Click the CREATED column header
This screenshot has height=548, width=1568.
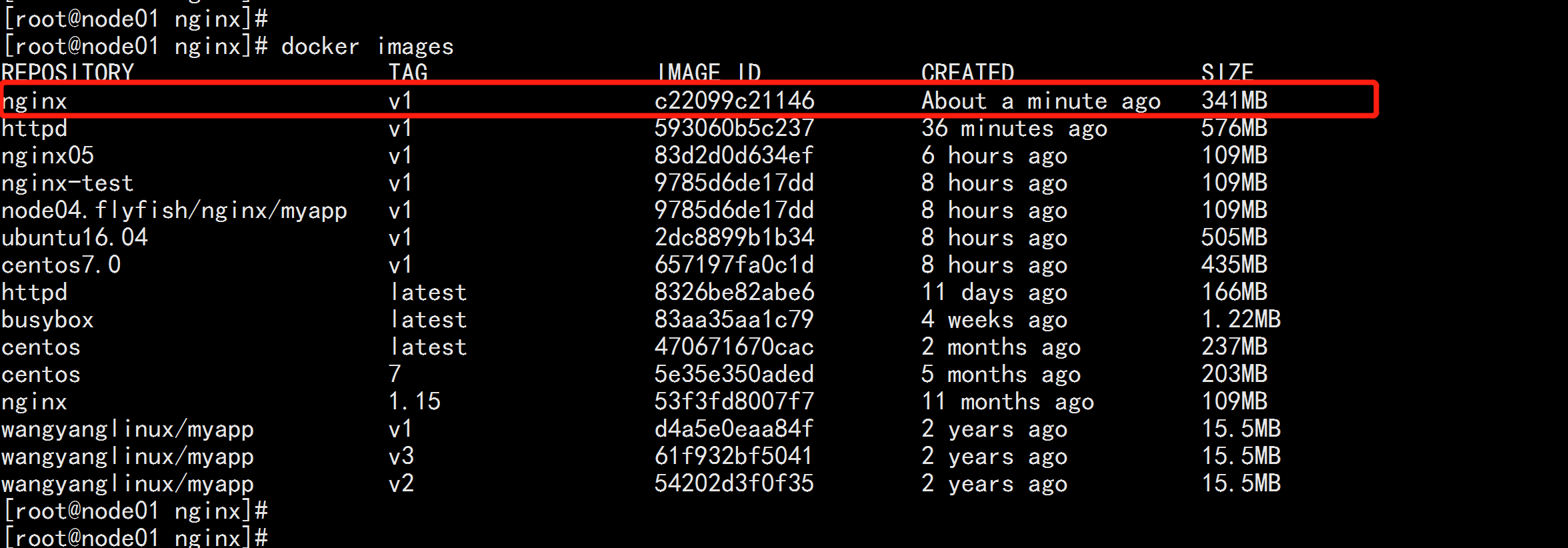click(x=968, y=72)
